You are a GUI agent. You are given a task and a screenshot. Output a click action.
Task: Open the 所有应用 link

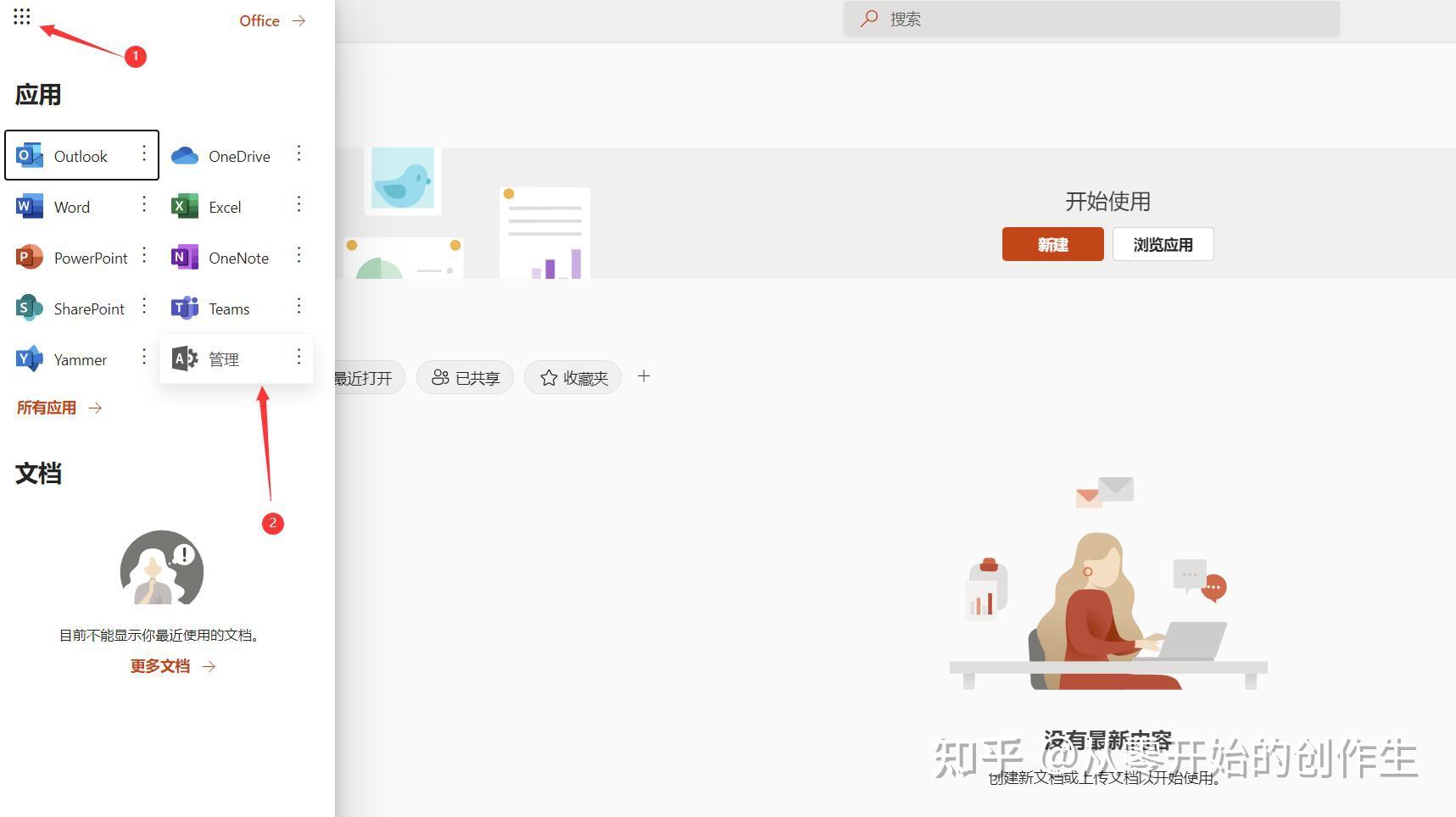click(x=47, y=408)
